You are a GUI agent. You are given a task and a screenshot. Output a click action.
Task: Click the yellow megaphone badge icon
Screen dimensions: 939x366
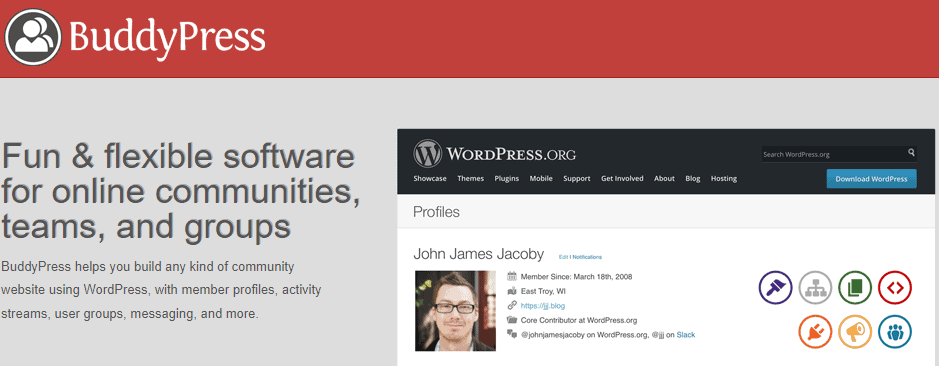coord(855,331)
